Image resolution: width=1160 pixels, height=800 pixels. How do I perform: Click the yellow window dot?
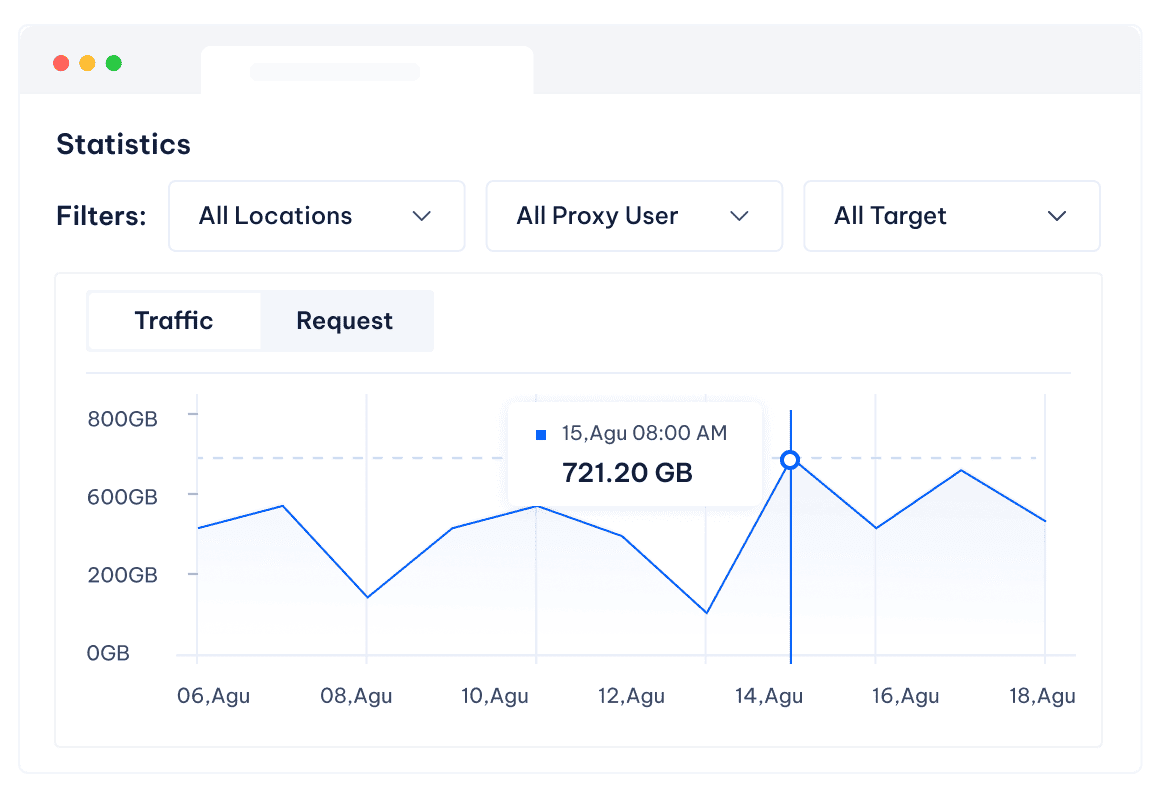88,62
